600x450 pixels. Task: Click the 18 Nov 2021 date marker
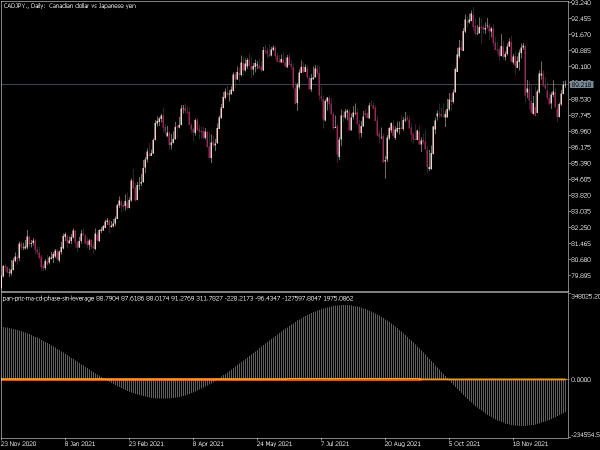pyautogui.click(x=530, y=443)
